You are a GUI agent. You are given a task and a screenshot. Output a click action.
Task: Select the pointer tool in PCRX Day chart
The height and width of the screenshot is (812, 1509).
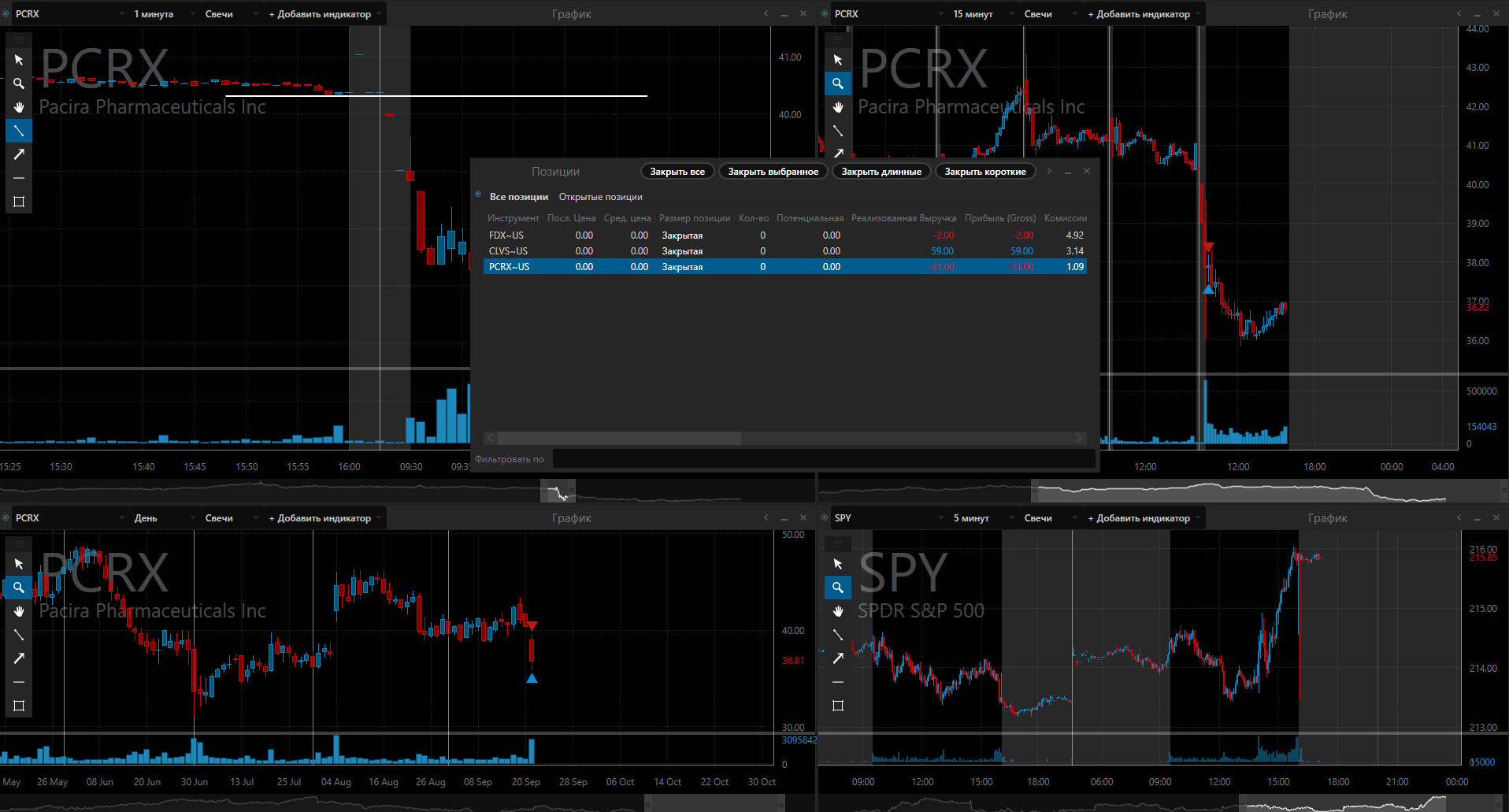pos(19,564)
